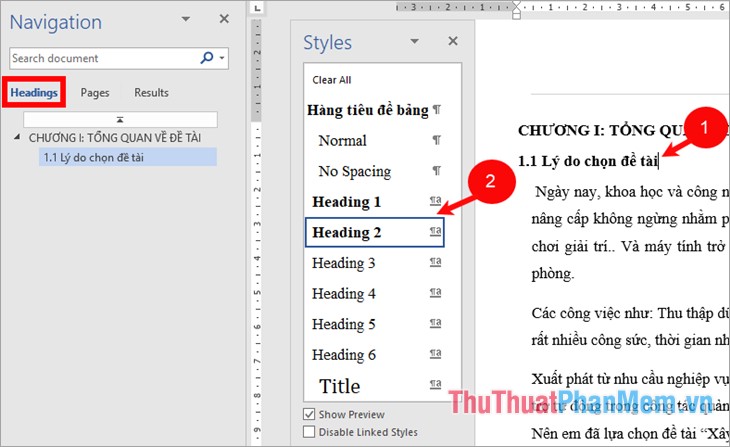Click the left indent marker on ruler
This screenshot has height=447, width=730.
click(x=516, y=15)
